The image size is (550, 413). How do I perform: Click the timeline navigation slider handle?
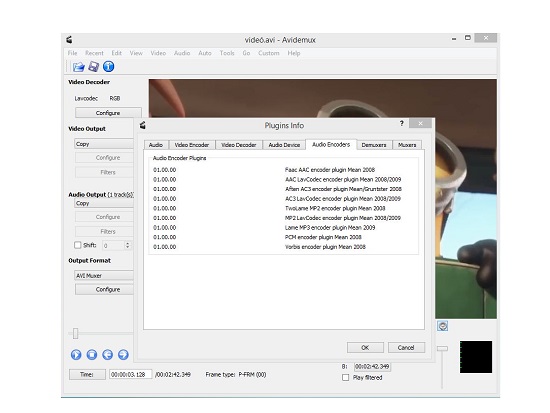75,333
